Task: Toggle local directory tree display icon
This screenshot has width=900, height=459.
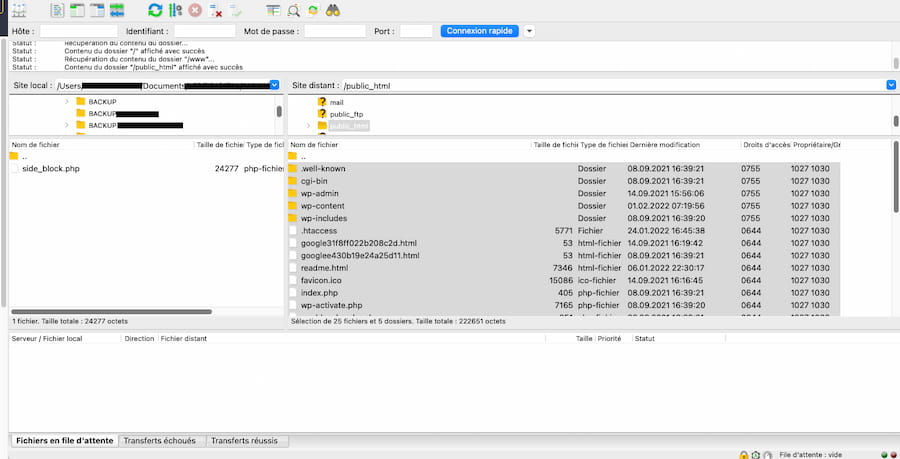Action: 77,10
